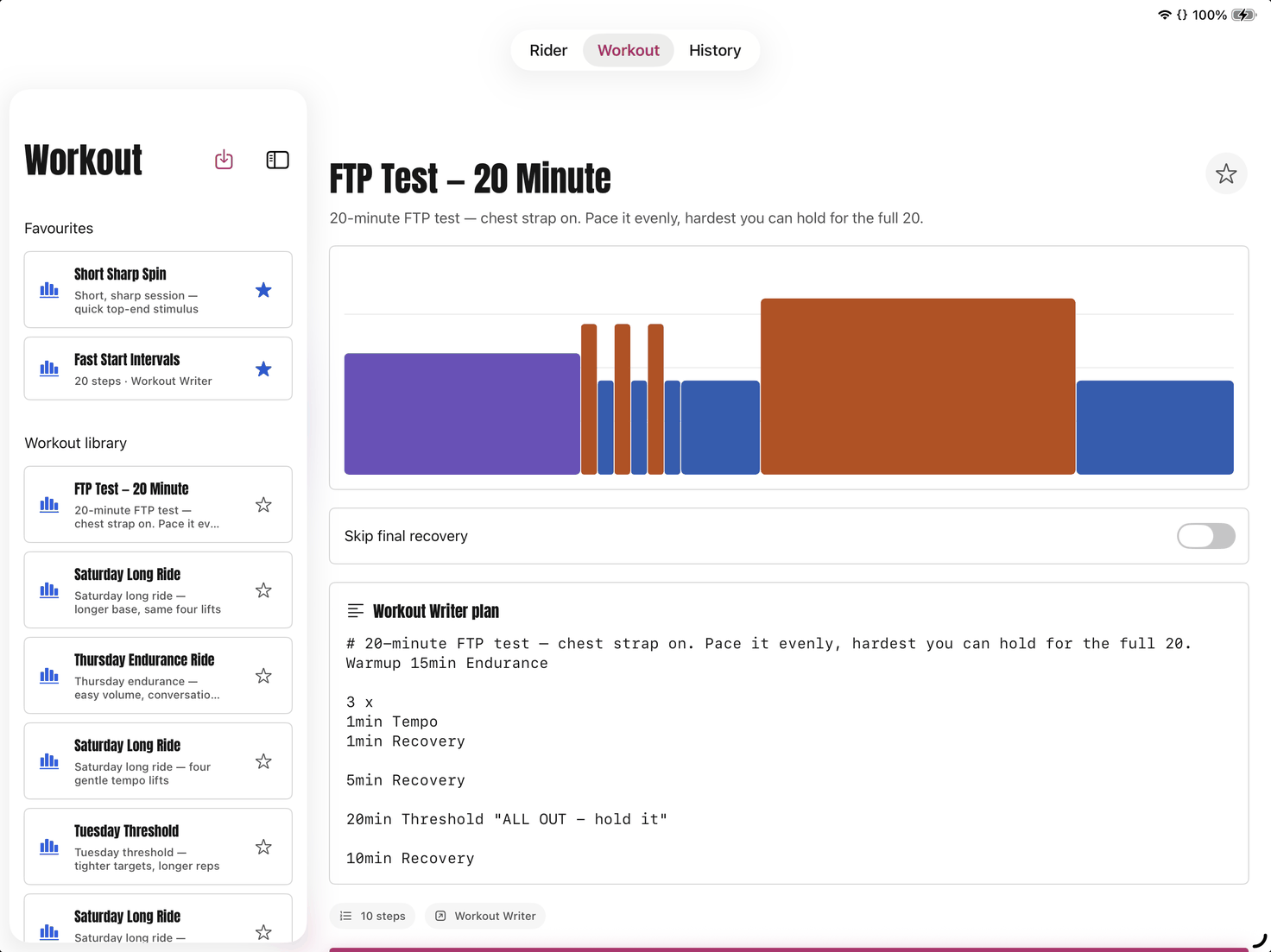
Task: Select the Thursday Endurance Ride workout title
Action: (144, 660)
